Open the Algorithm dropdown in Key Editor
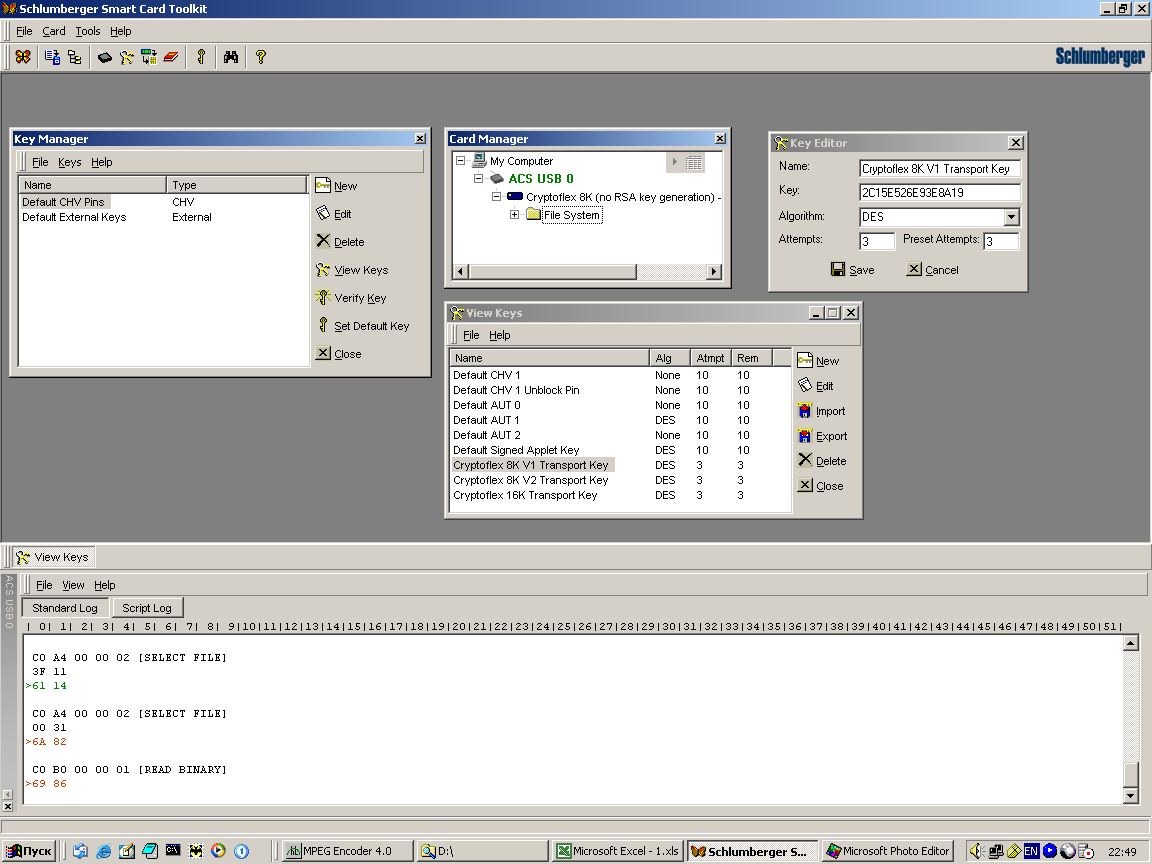 1012,217
